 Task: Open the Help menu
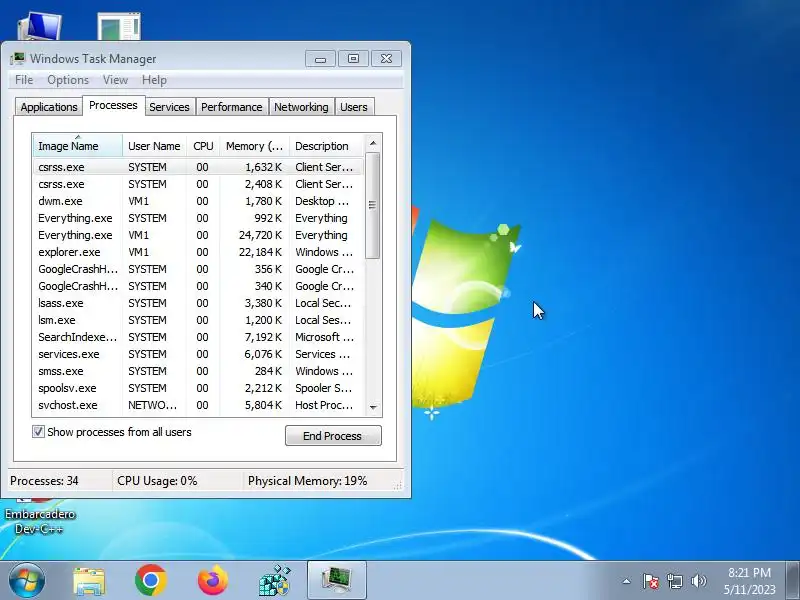point(154,80)
